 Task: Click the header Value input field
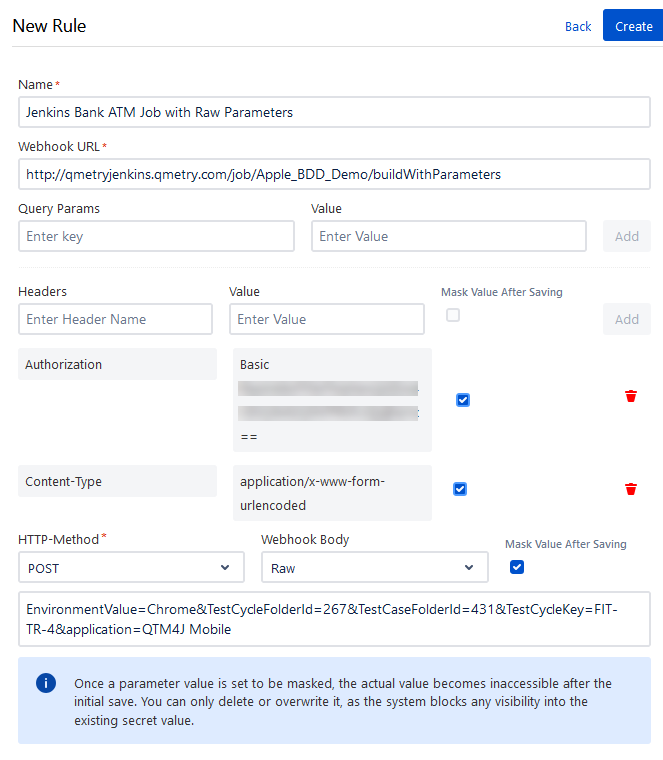click(327, 319)
